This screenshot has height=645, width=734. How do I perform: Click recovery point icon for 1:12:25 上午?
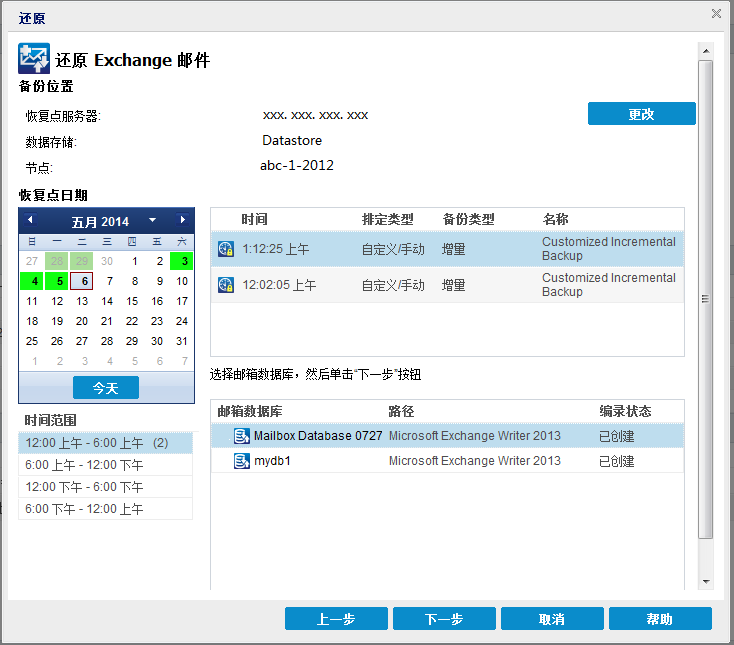[x=226, y=249]
